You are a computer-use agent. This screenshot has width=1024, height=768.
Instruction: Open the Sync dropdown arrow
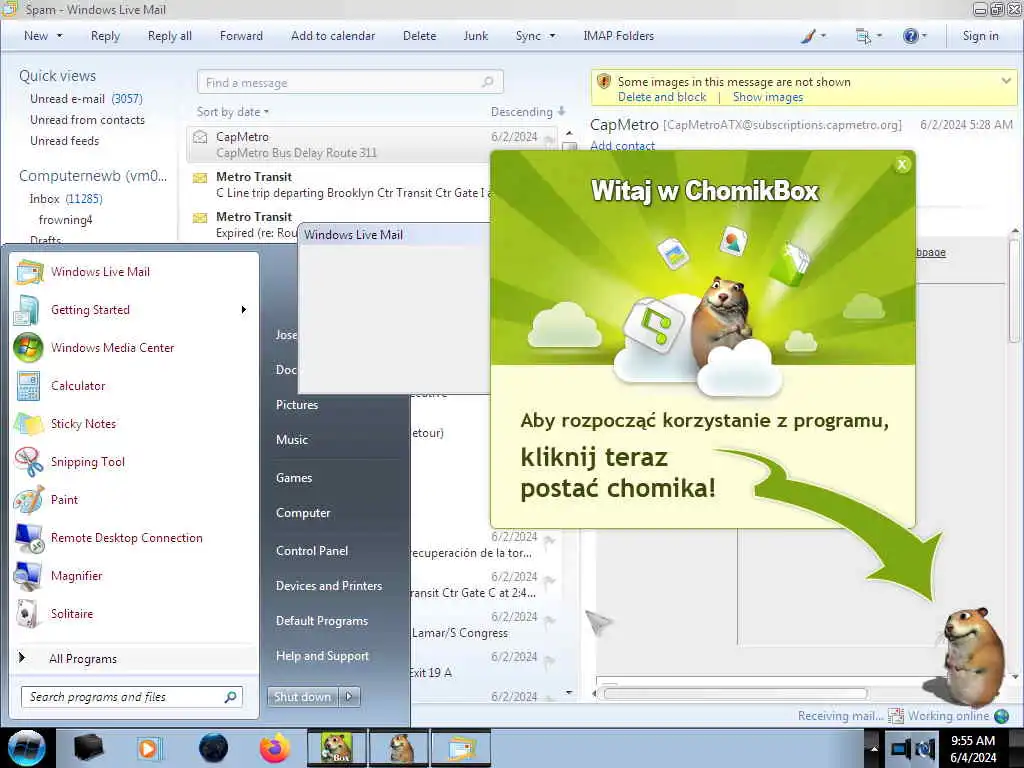(x=552, y=36)
